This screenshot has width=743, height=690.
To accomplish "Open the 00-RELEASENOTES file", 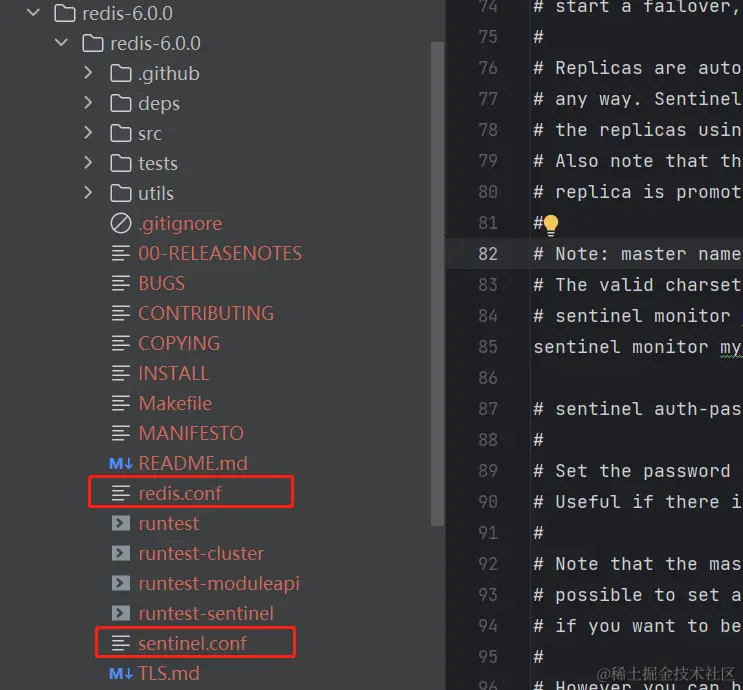I will 220,254.
